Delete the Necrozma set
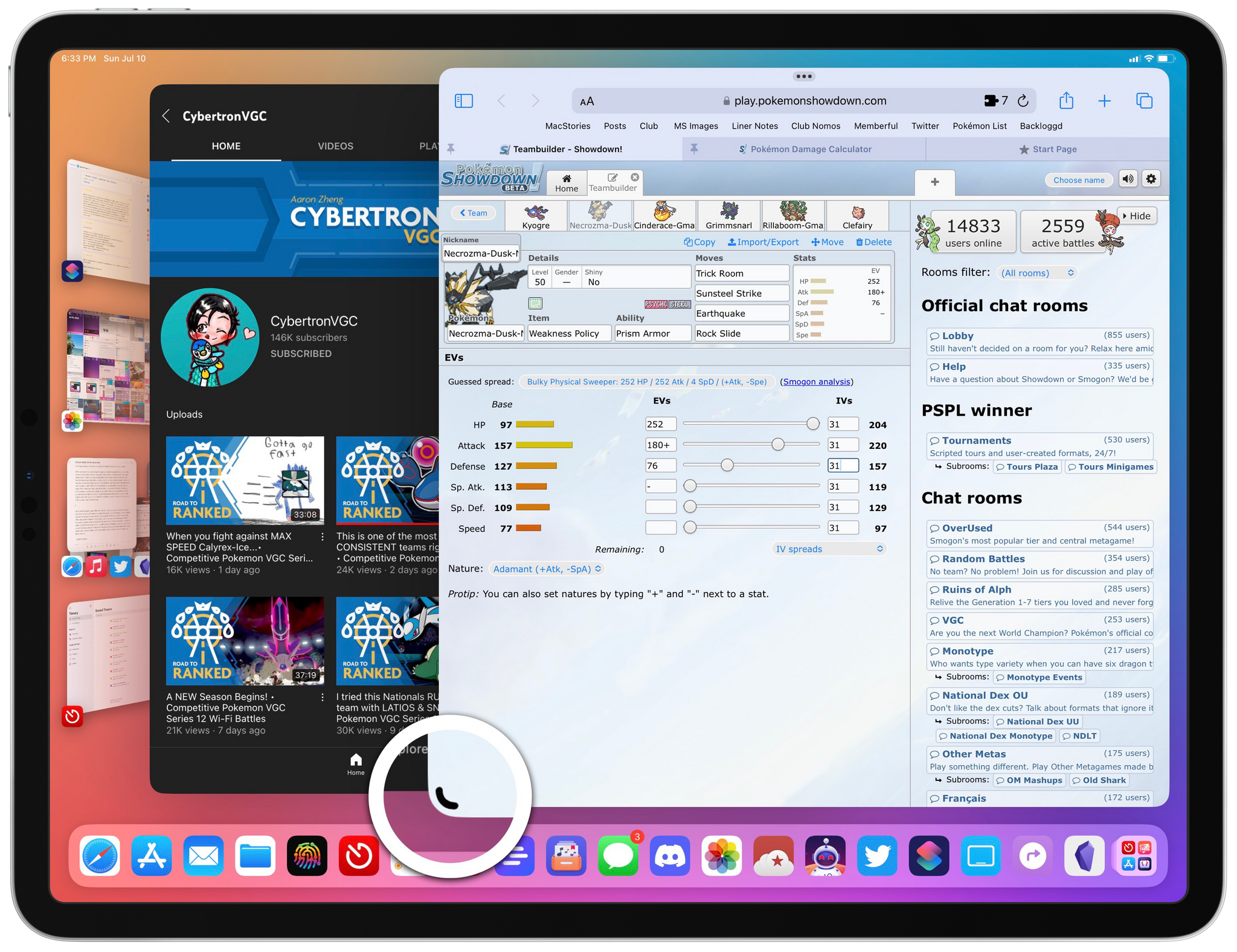Image resolution: width=1237 pixels, height=952 pixels. (x=873, y=242)
